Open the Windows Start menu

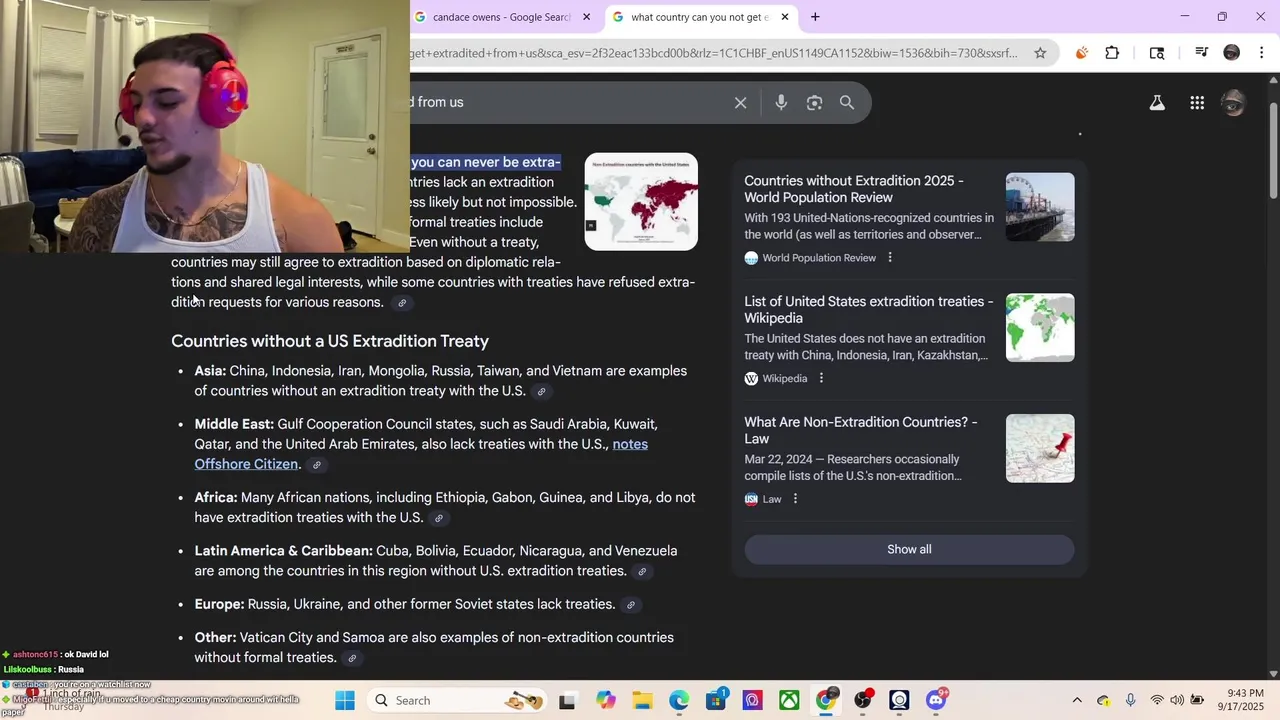345,700
